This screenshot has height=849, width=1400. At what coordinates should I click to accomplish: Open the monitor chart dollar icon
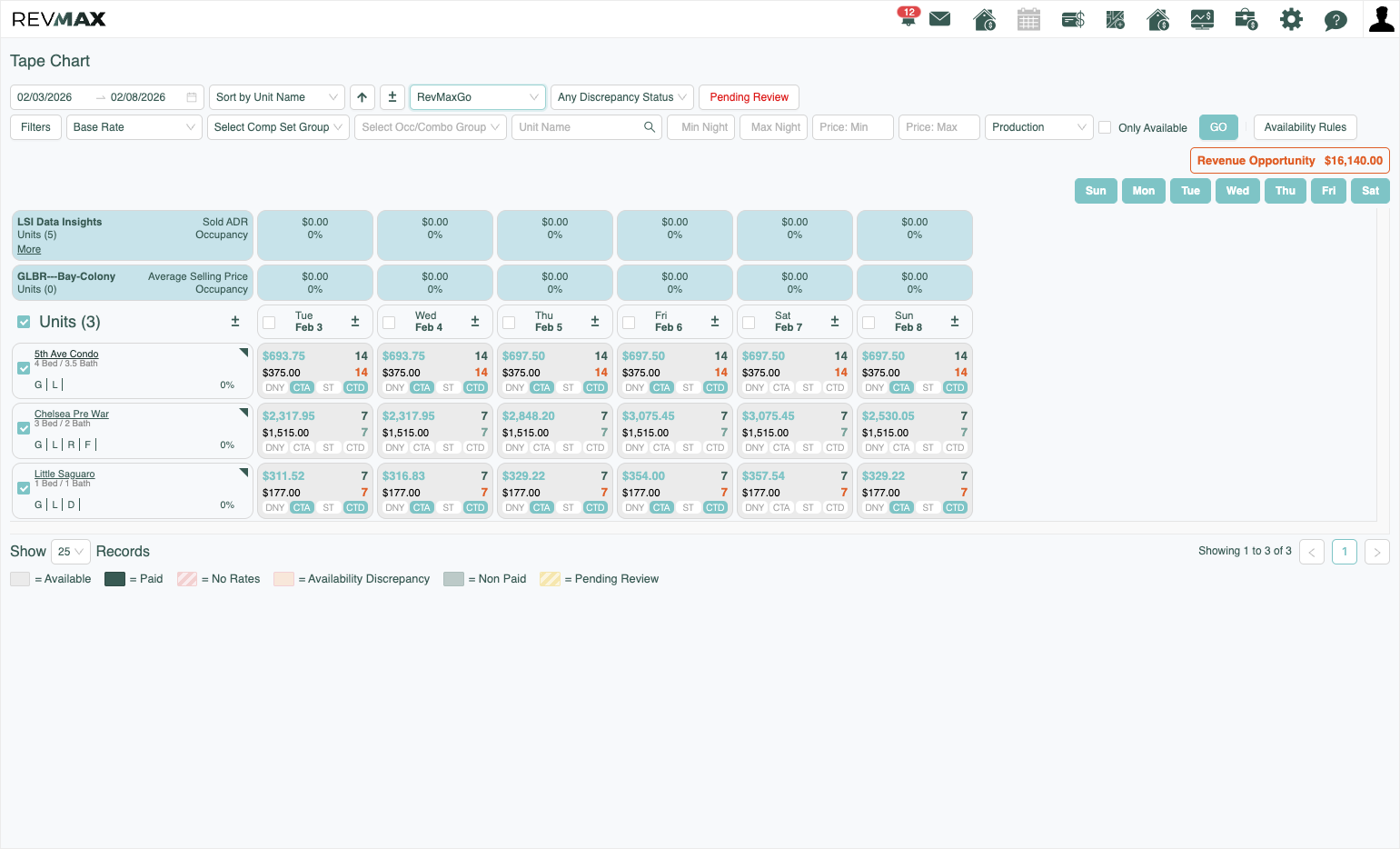click(1202, 19)
